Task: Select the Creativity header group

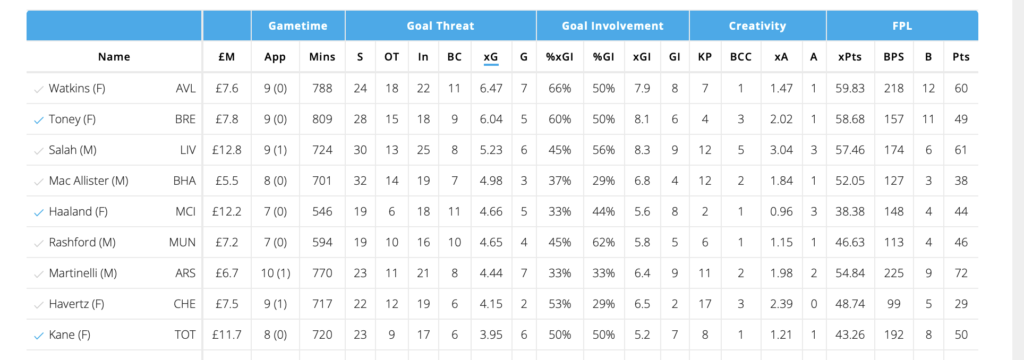Action: 758,26
